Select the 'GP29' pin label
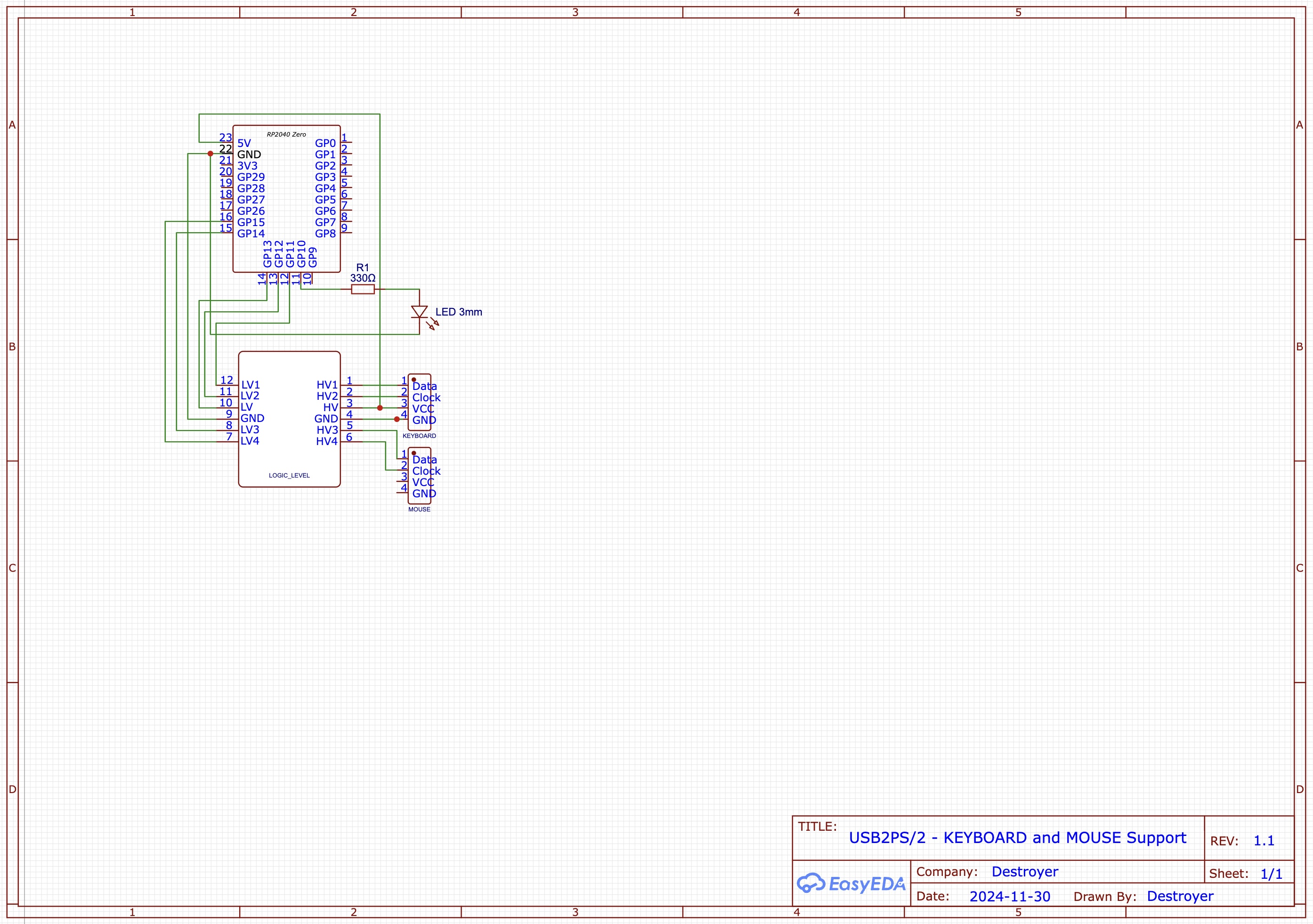This screenshot has height=924, width=1313. (x=251, y=177)
